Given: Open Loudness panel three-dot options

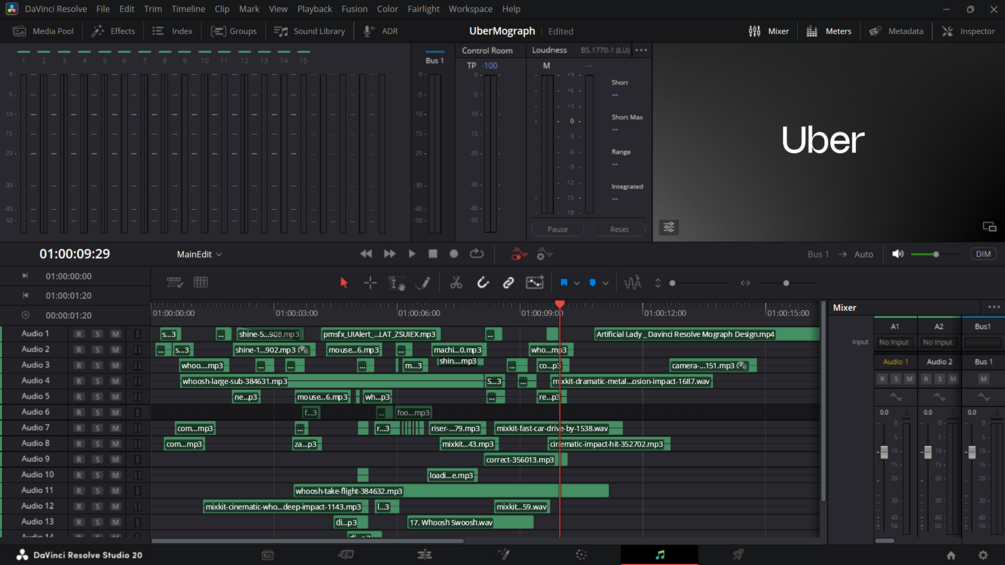Looking at the screenshot, I should 641,50.
